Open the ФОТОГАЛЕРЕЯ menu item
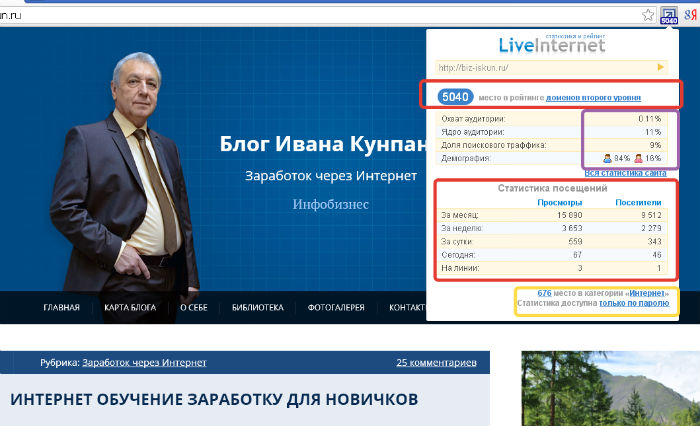This screenshot has height=426, width=700. (336, 307)
